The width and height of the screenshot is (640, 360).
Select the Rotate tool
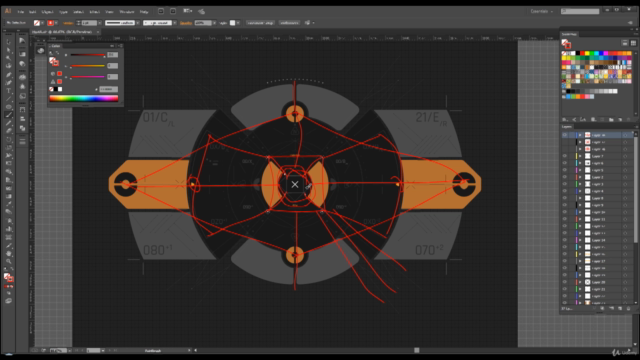pyautogui.click(x=9, y=140)
